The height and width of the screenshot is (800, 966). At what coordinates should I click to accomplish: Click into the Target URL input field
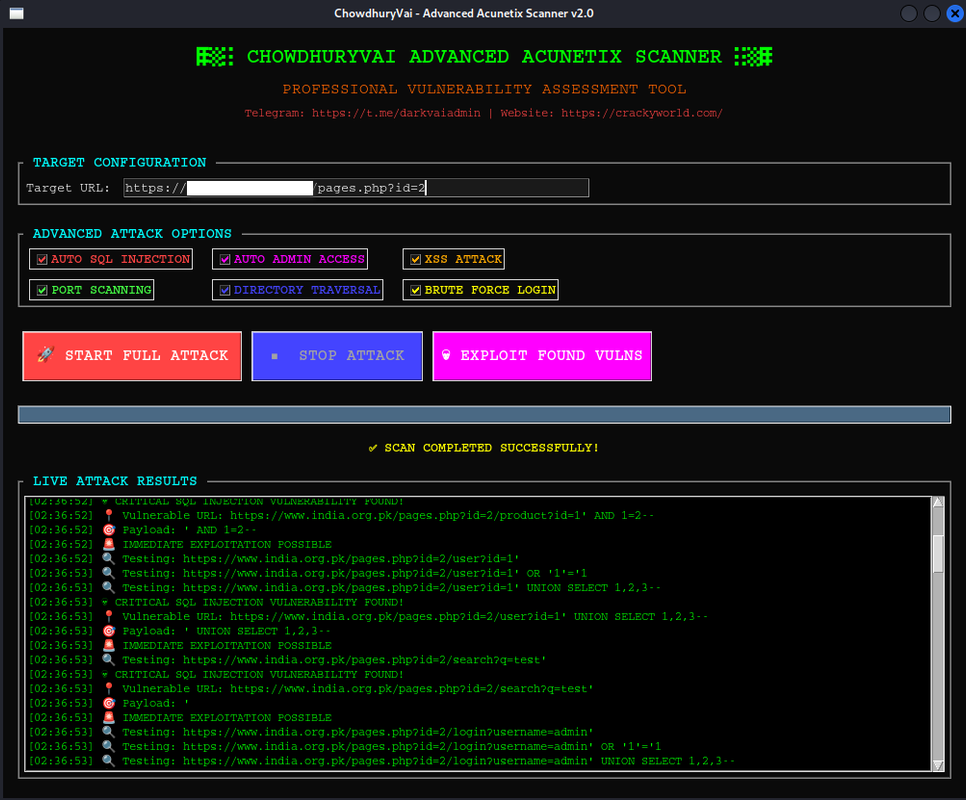click(356, 188)
